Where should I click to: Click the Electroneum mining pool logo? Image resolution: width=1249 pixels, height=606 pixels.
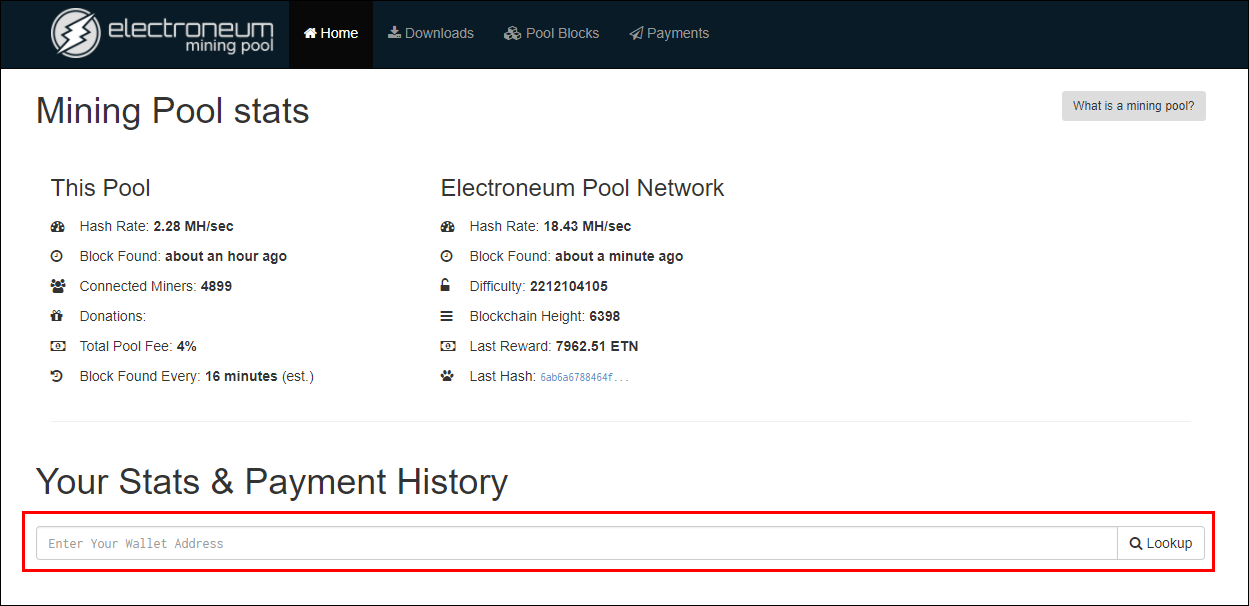click(x=162, y=33)
